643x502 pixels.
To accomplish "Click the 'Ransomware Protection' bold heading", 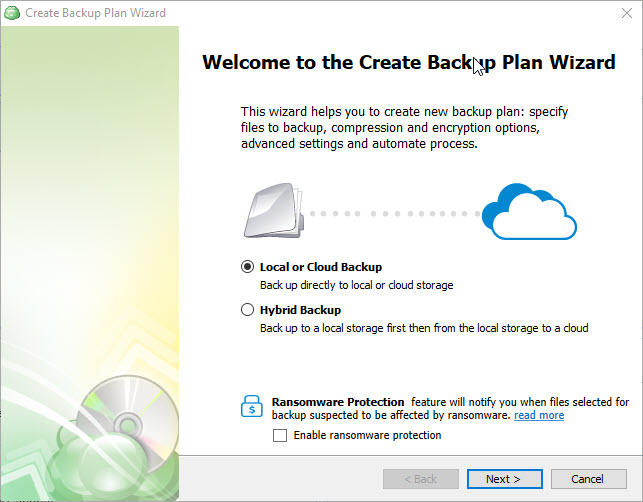I will click(338, 402).
